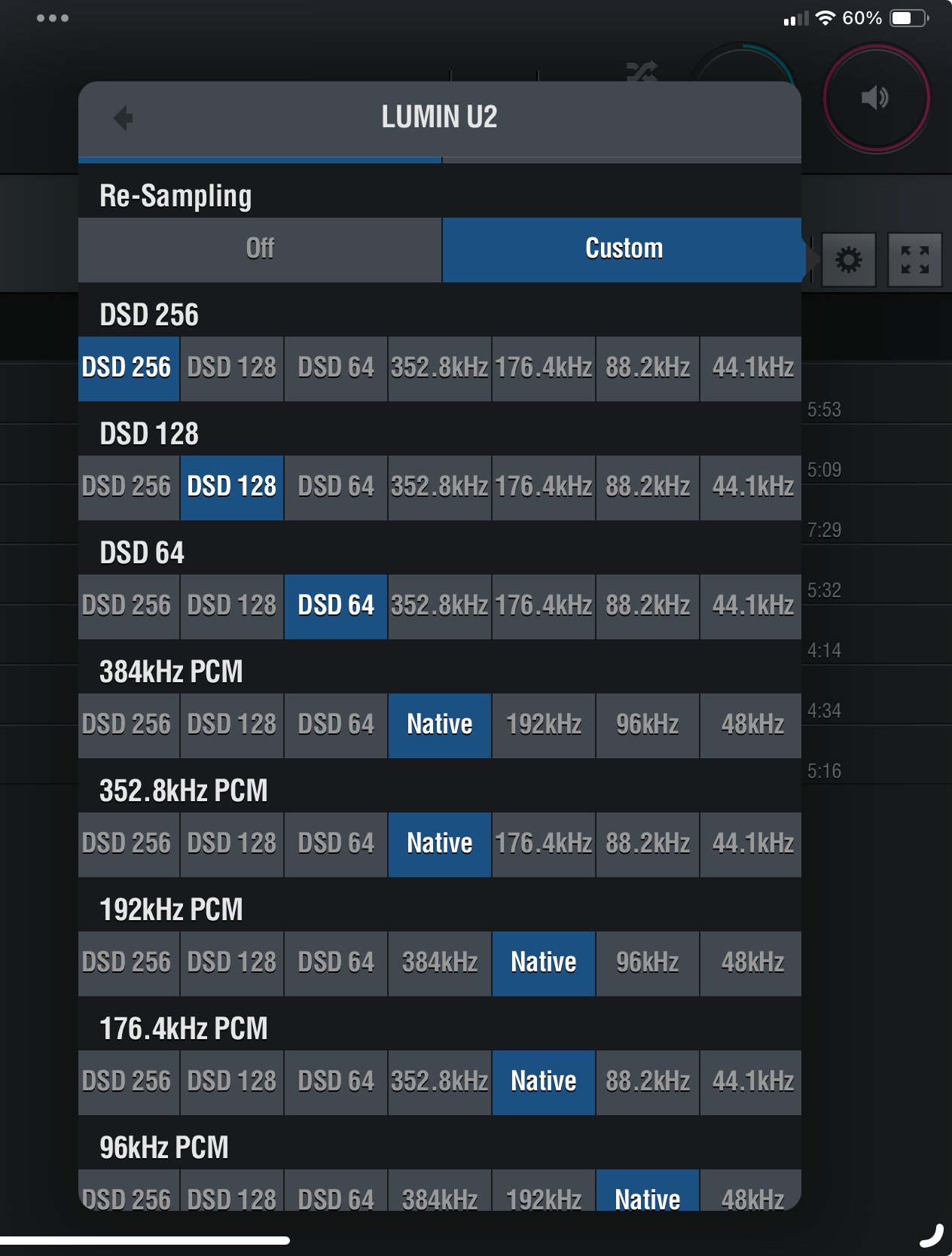Tap the fullscreen expand icon
Screen dimensions: 952x1256
click(914, 260)
